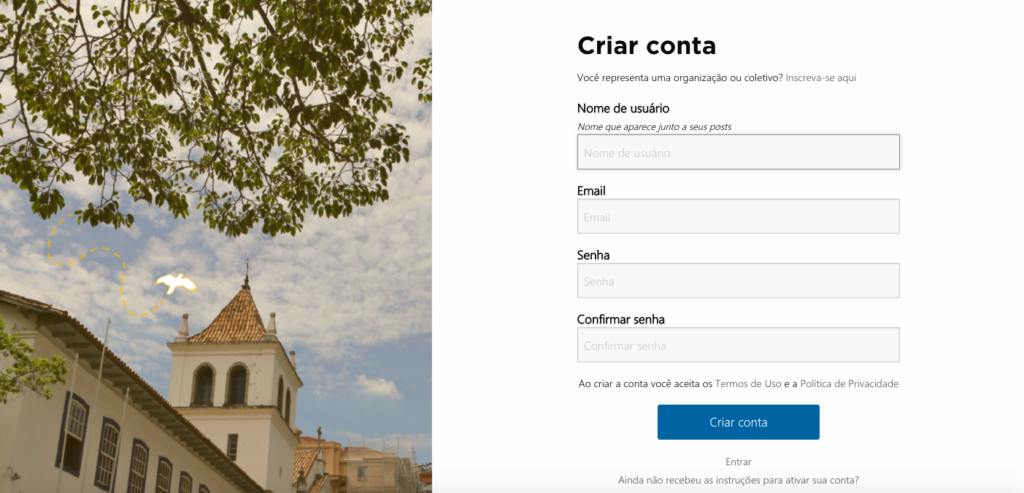Open the 'Inscreva-se aqui' organization signup link
Viewport: 1024px width, 493px height.
tap(820, 78)
